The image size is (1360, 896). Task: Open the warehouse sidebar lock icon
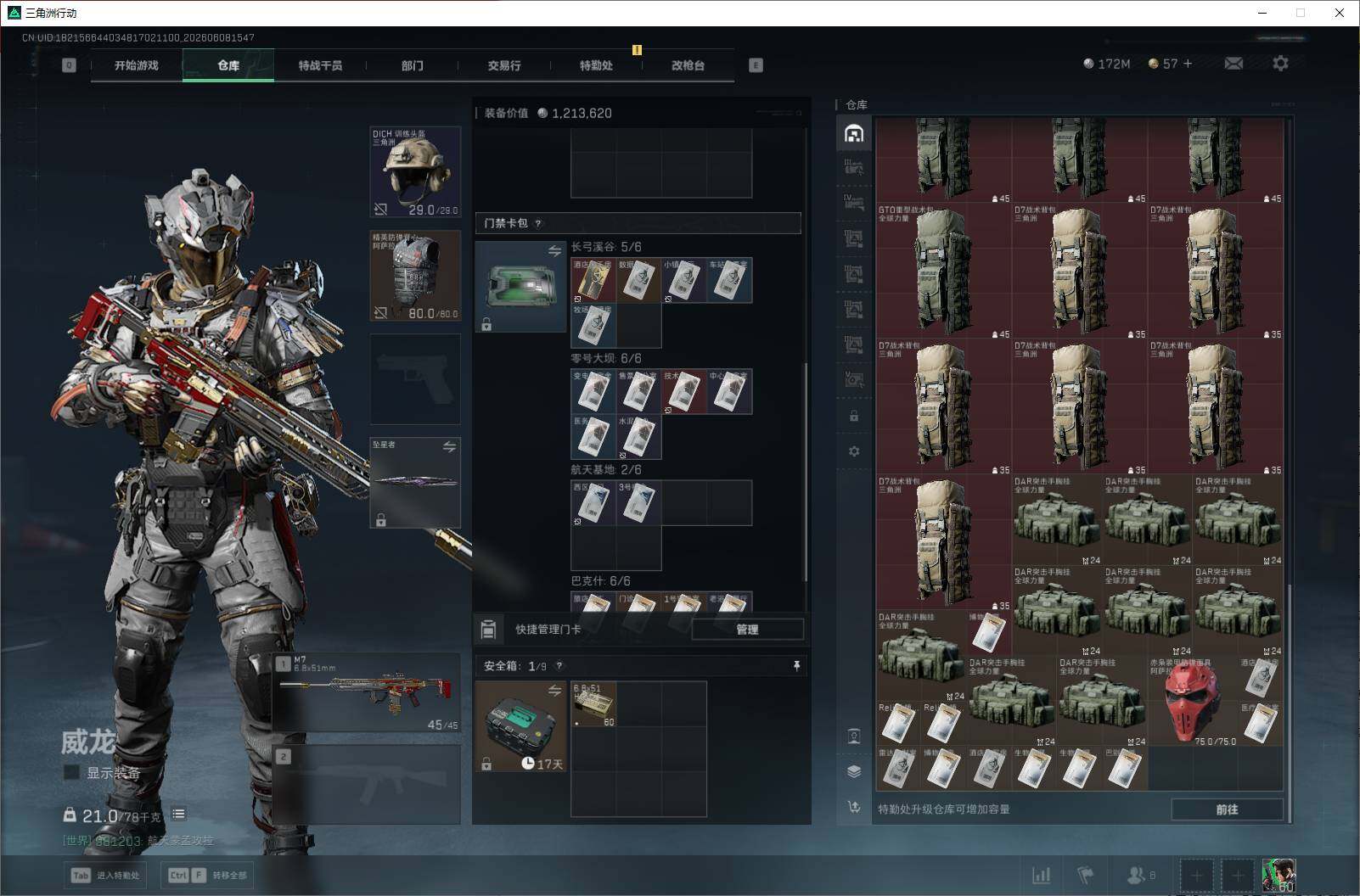click(x=854, y=417)
